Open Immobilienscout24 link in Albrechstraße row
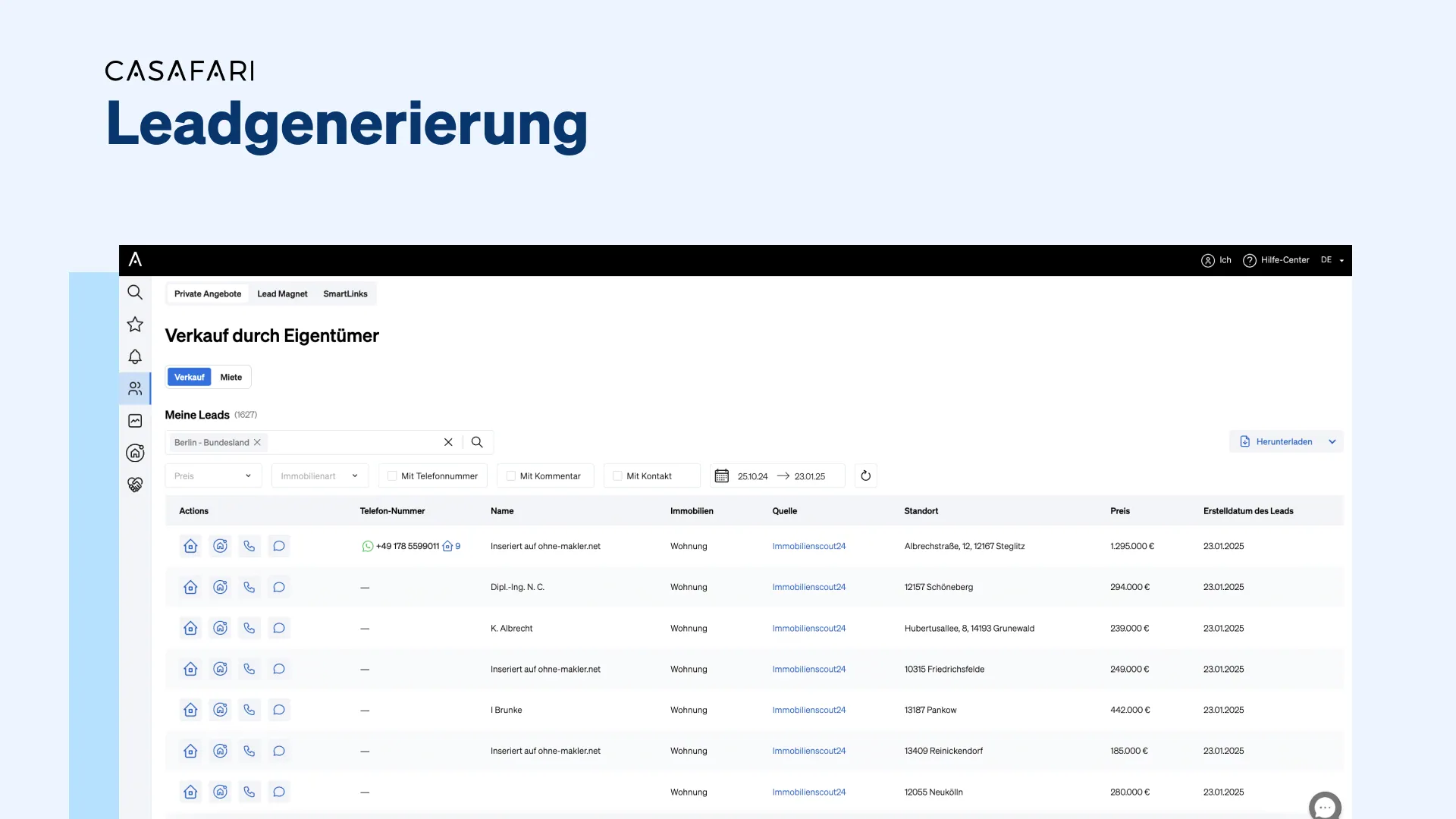Image resolution: width=1456 pixels, height=819 pixels. coord(808,546)
